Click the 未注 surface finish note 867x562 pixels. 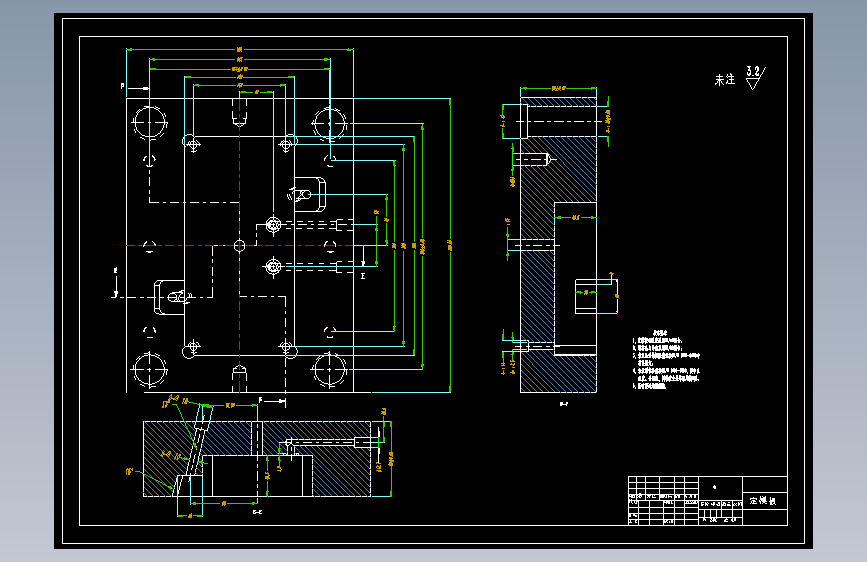click(724, 80)
